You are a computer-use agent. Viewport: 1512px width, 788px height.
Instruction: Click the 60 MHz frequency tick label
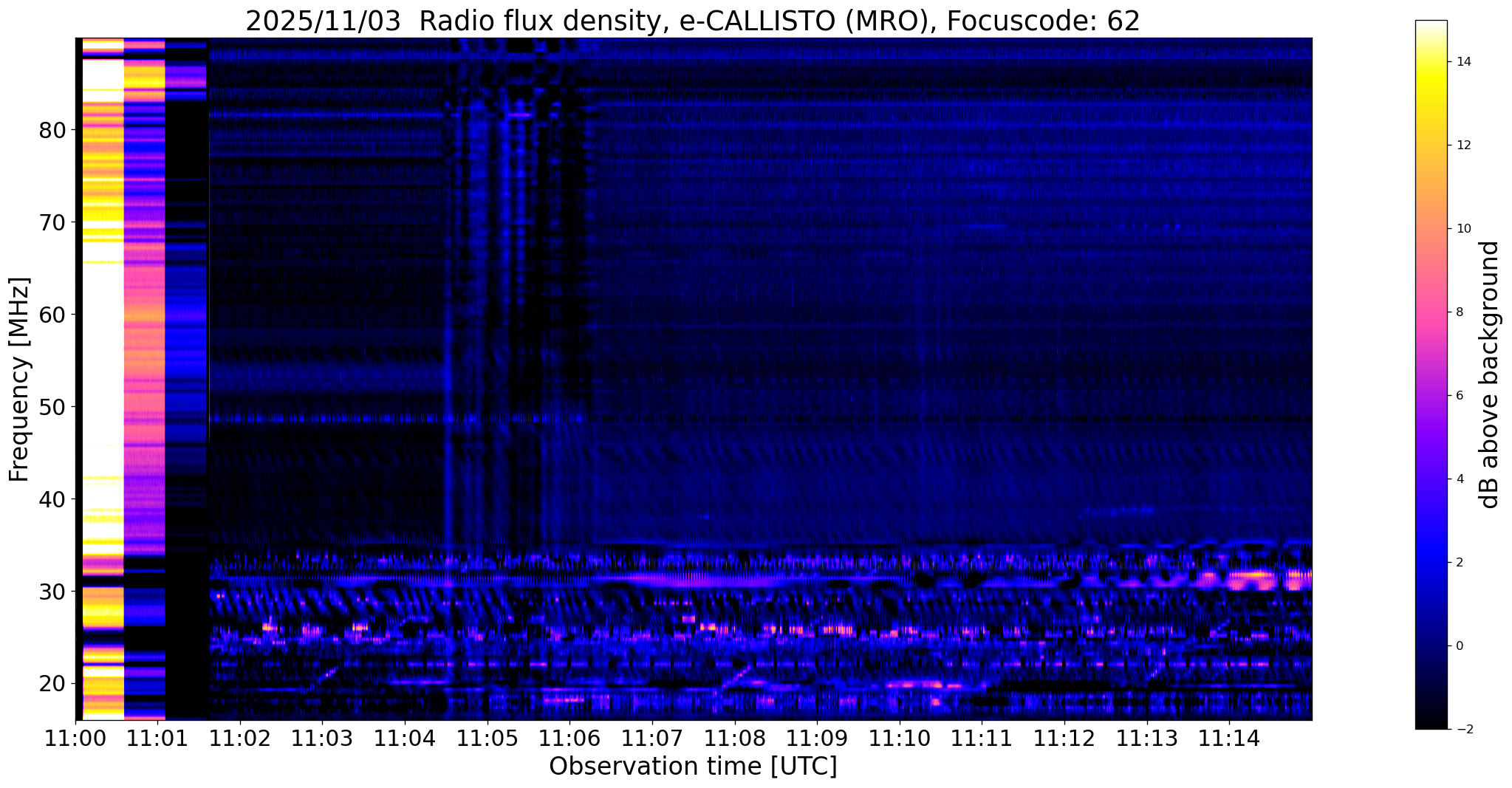pyautogui.click(x=52, y=315)
